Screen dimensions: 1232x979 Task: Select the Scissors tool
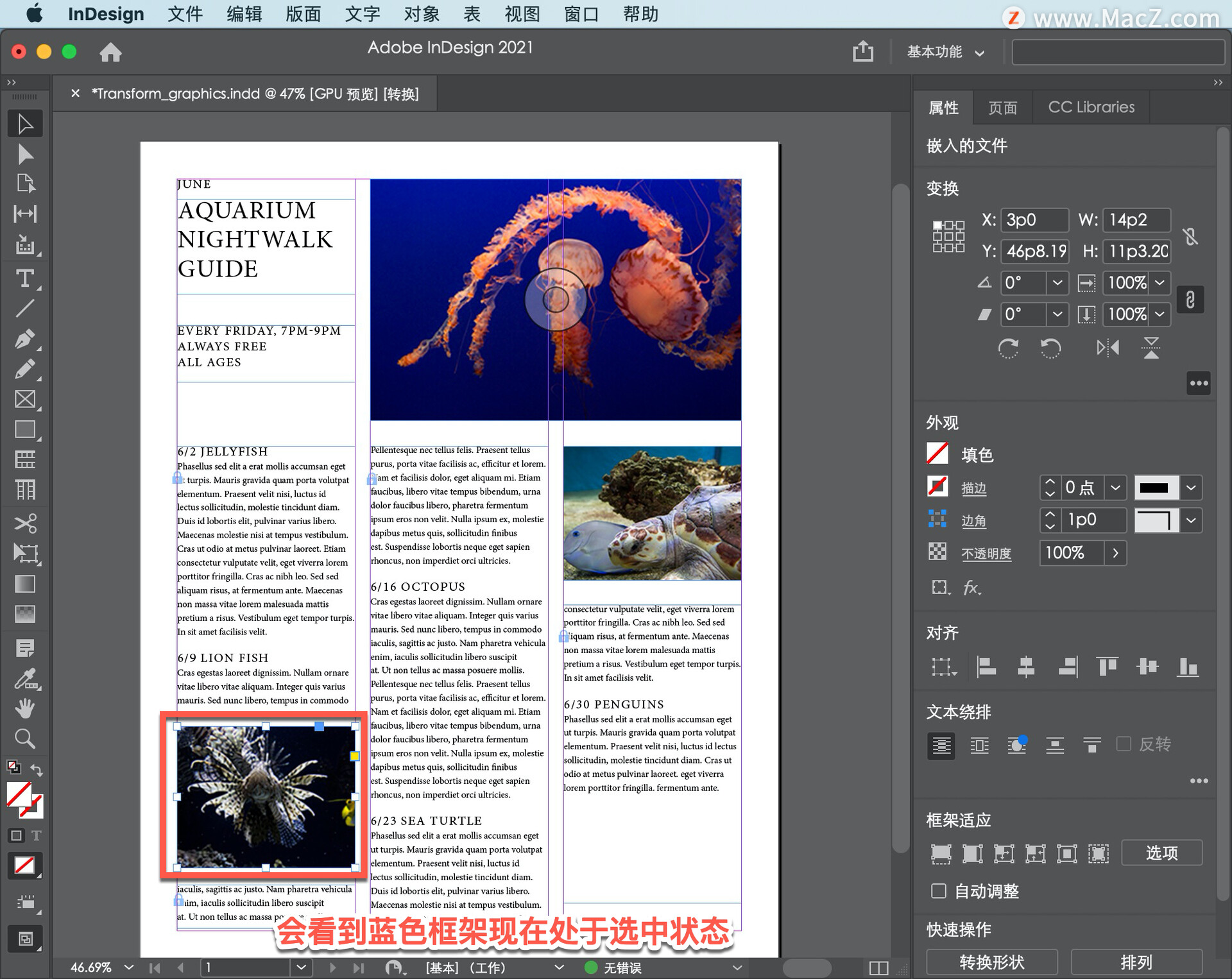click(25, 523)
